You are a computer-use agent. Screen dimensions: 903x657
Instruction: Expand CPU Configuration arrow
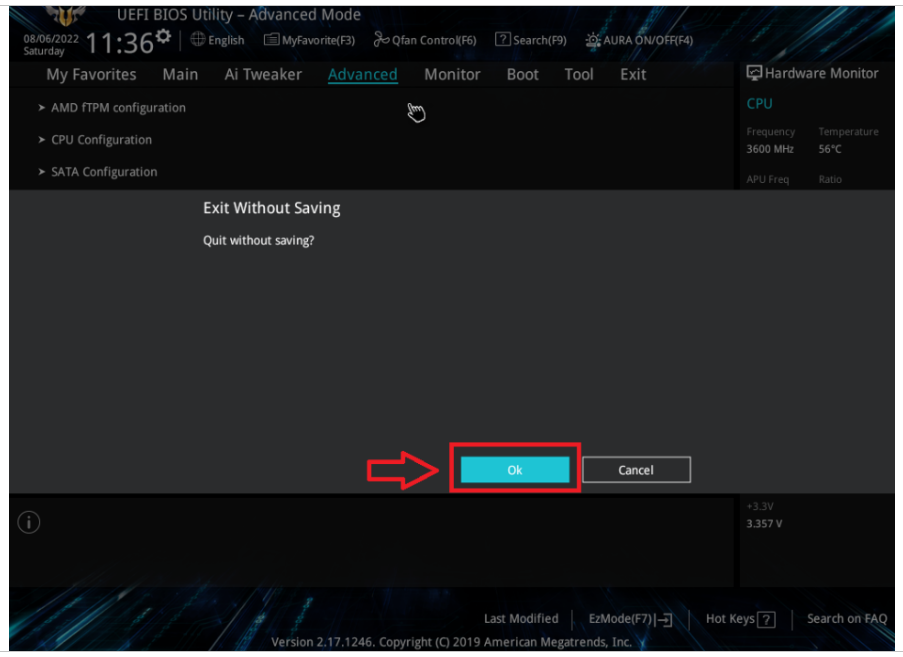pyautogui.click(x=41, y=140)
